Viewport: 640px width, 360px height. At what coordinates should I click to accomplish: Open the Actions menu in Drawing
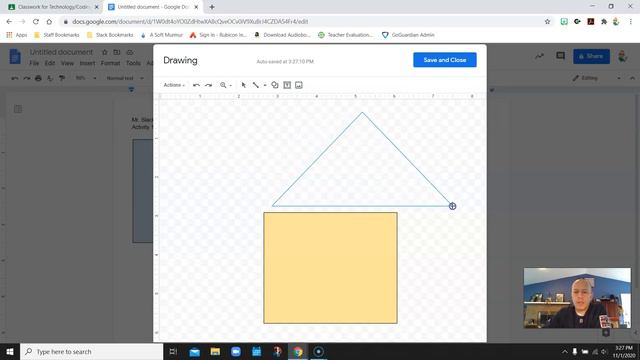(174, 85)
